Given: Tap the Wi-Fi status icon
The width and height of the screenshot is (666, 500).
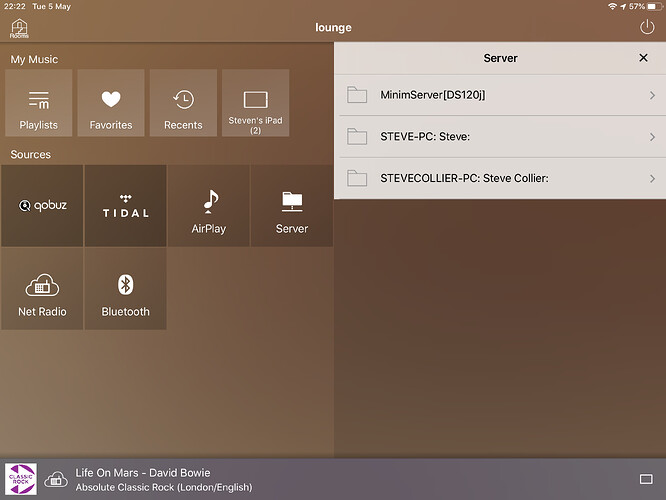Looking at the screenshot, I should point(612,6).
